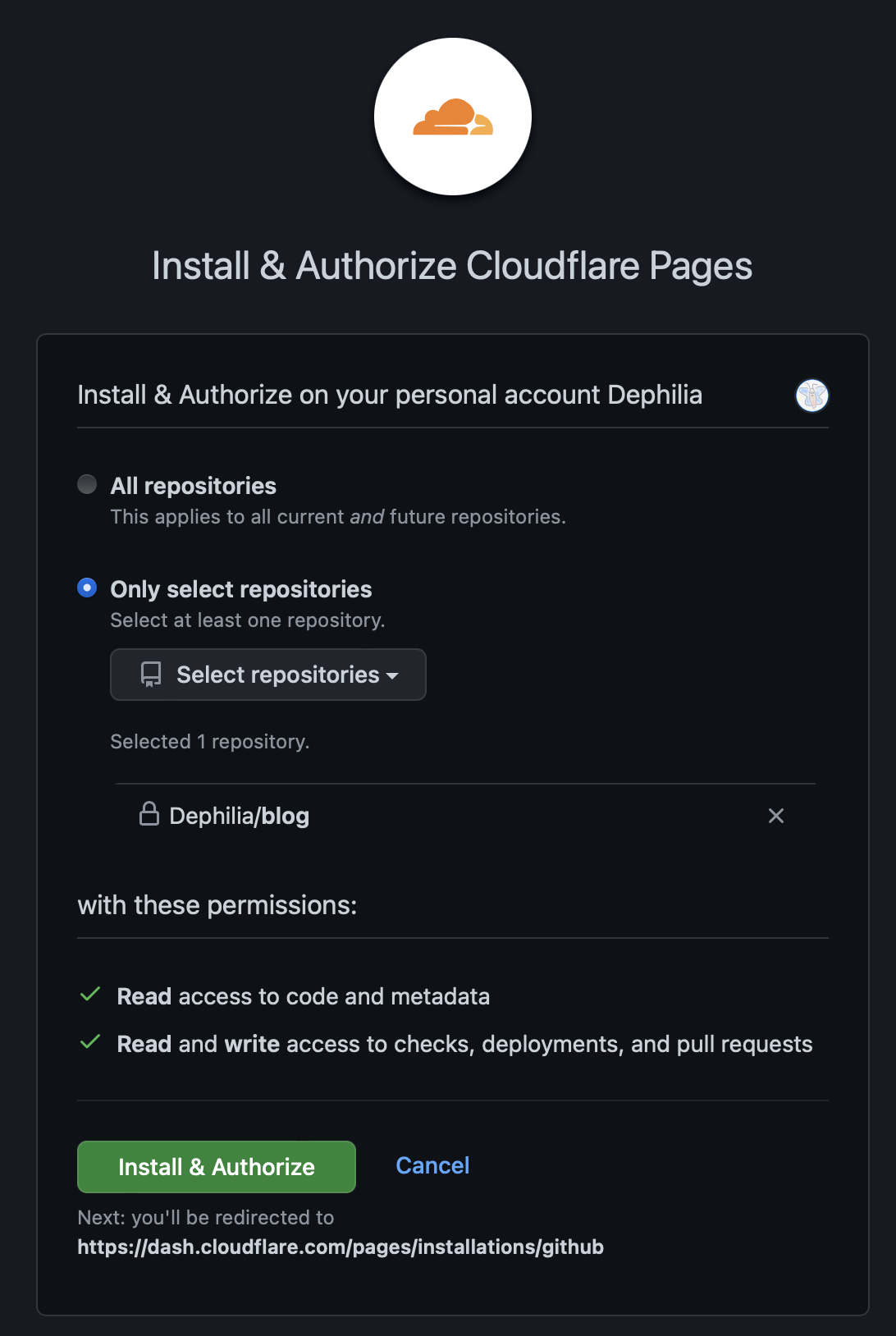Click the Install & Authorize button
896x1336 pixels.
(x=217, y=1167)
